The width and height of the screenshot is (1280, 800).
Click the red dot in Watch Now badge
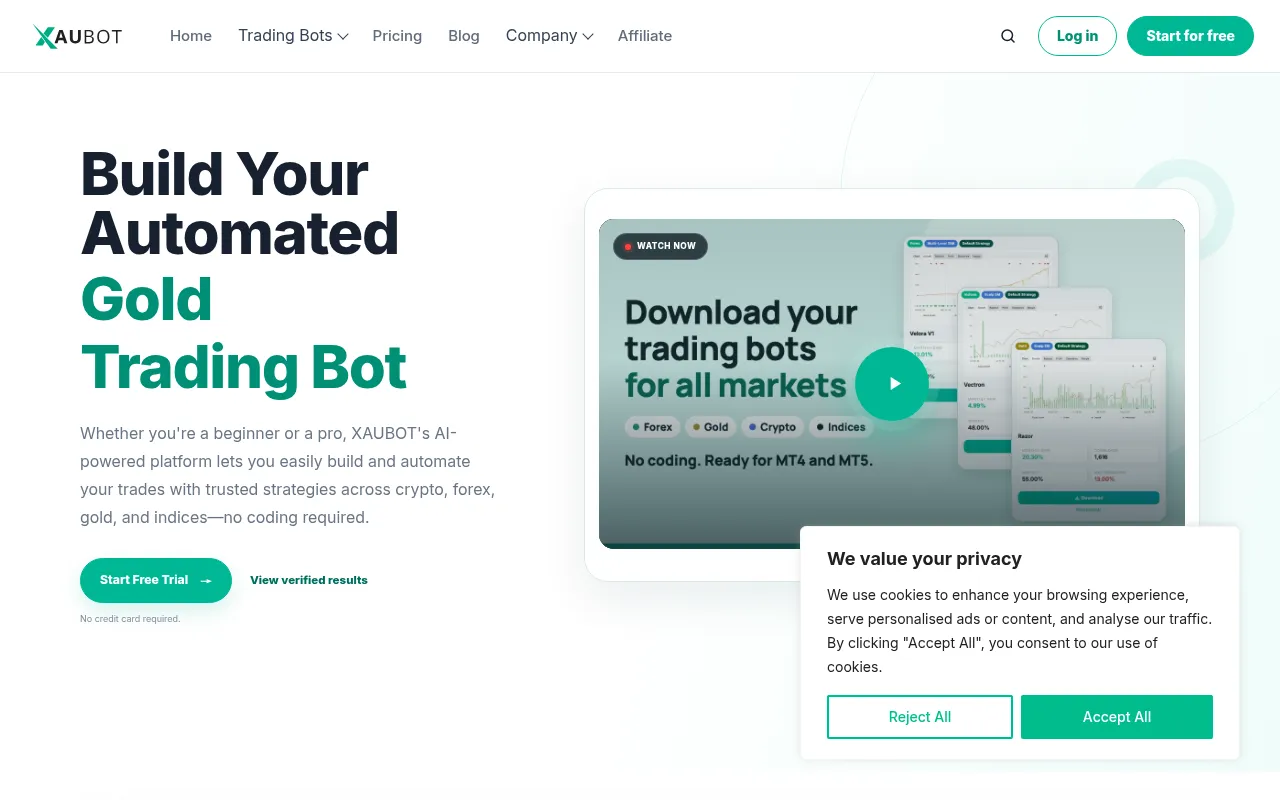coord(628,246)
